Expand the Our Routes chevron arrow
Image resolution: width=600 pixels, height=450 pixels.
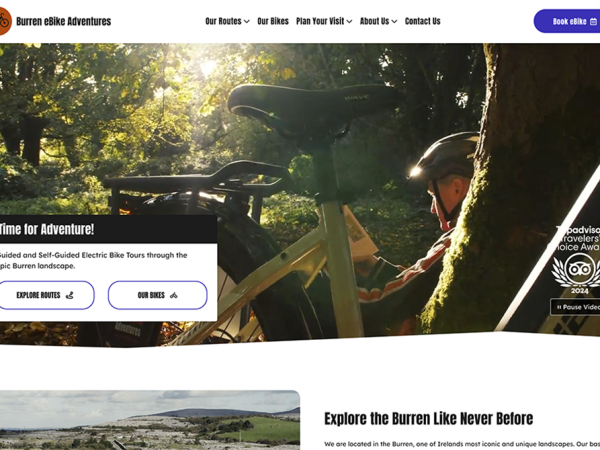[x=247, y=21]
